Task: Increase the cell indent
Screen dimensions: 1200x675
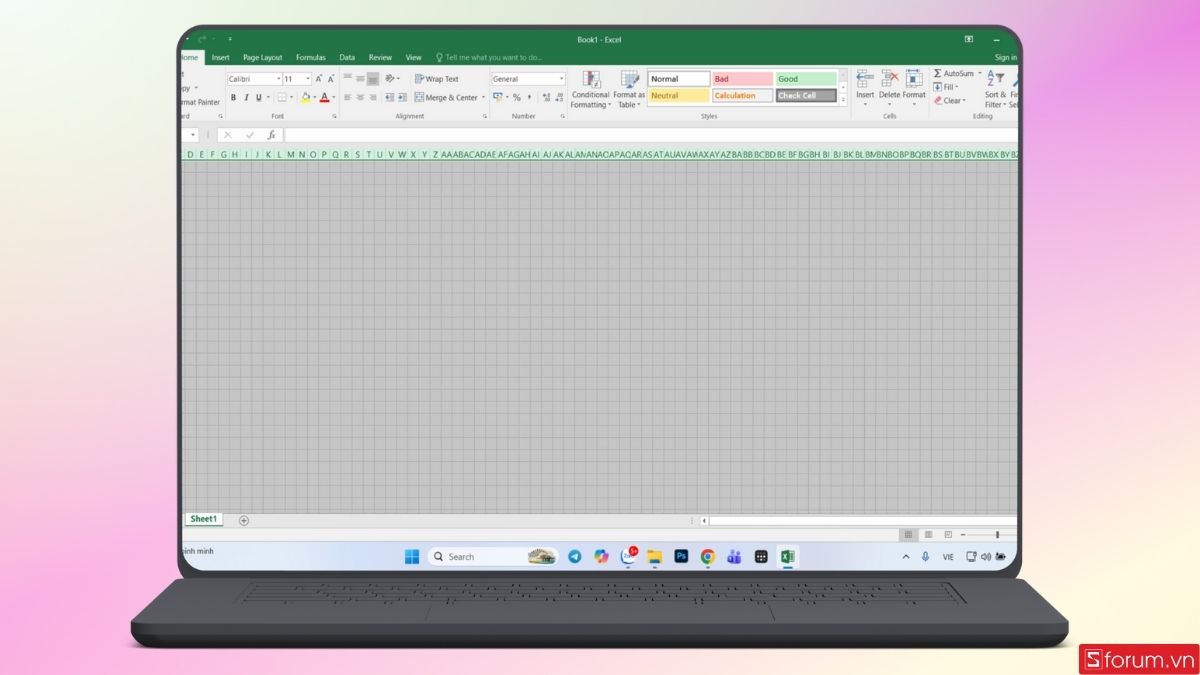Action: (402, 98)
